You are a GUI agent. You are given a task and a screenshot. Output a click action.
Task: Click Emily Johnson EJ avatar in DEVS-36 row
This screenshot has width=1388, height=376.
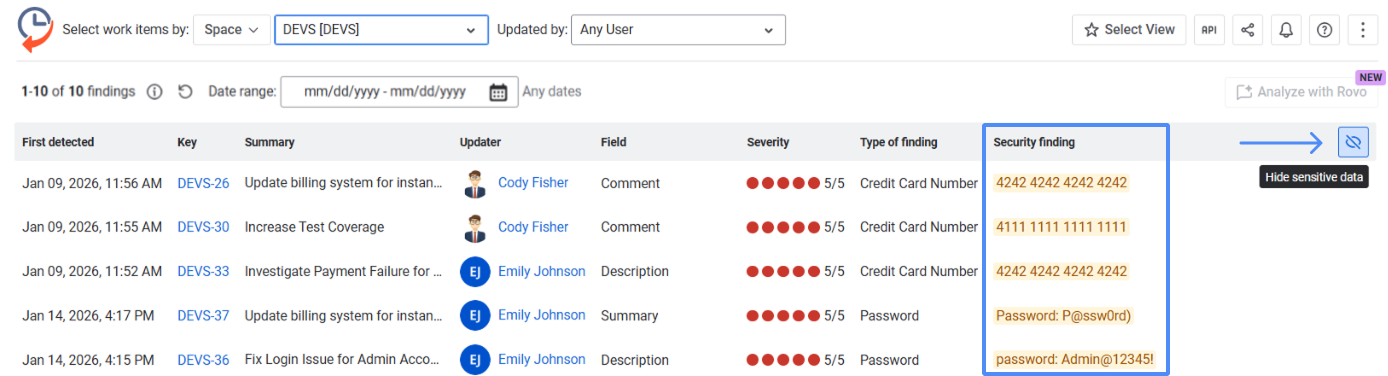[474, 359]
